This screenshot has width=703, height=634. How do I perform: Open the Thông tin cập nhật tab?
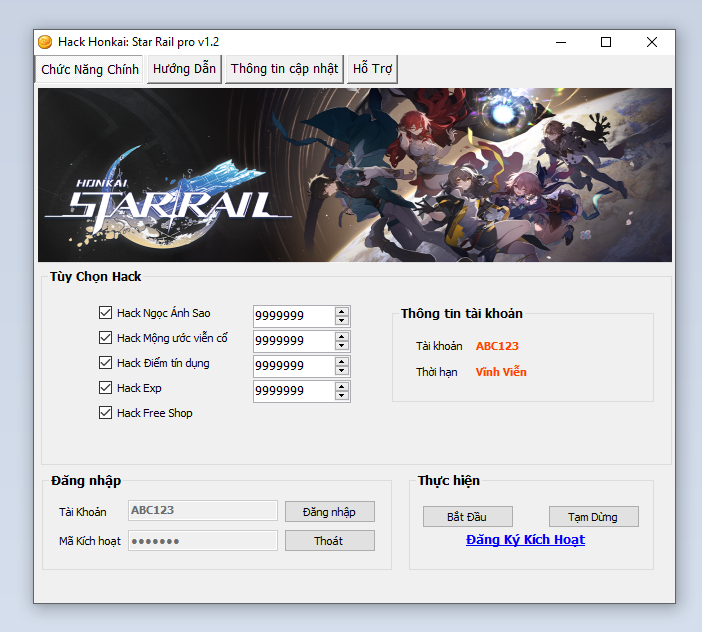pos(284,69)
